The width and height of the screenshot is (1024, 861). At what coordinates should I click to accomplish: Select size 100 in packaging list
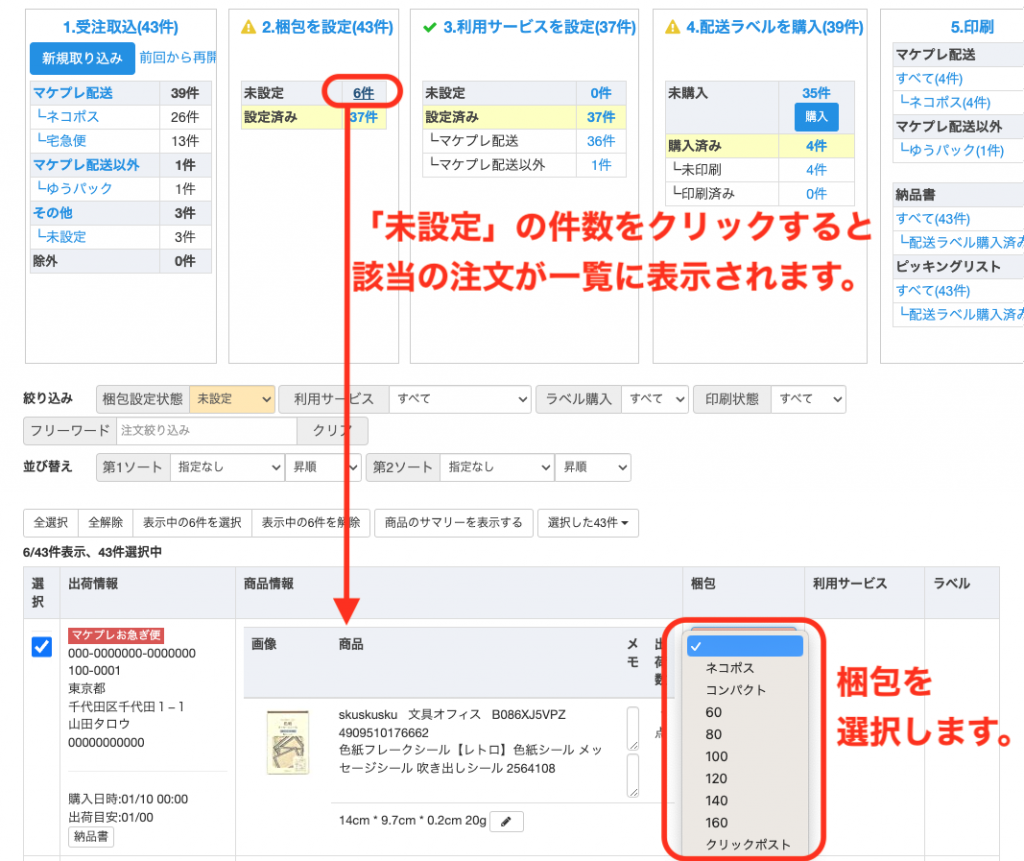point(744,756)
